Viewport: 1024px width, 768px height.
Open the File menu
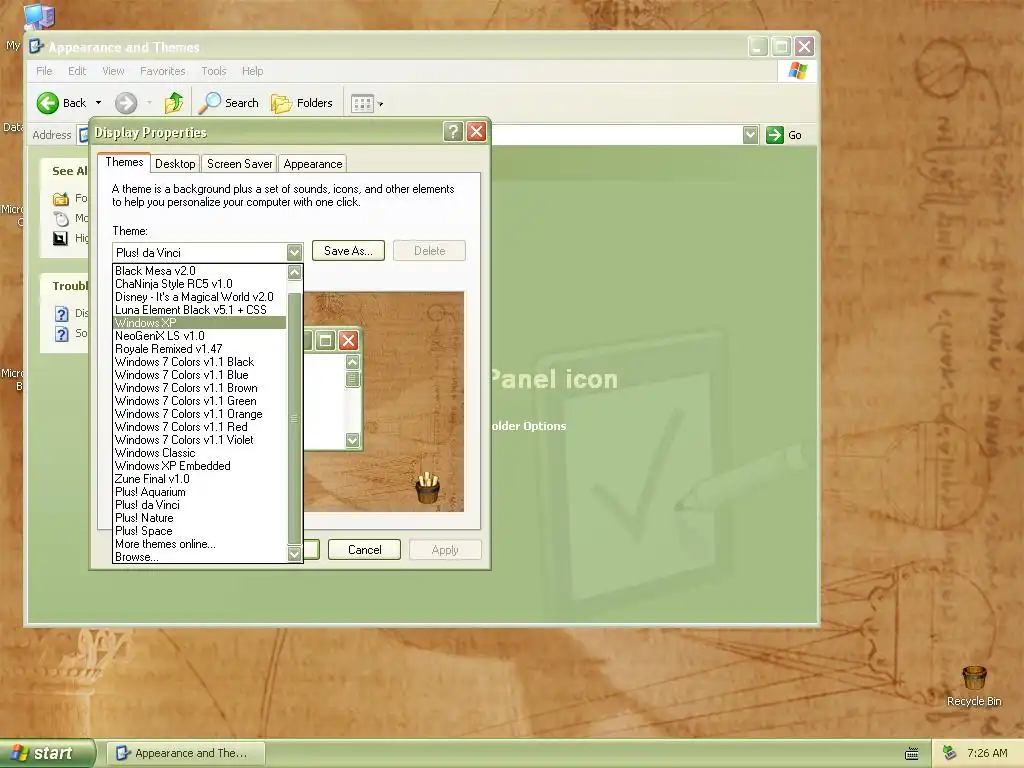pos(44,71)
